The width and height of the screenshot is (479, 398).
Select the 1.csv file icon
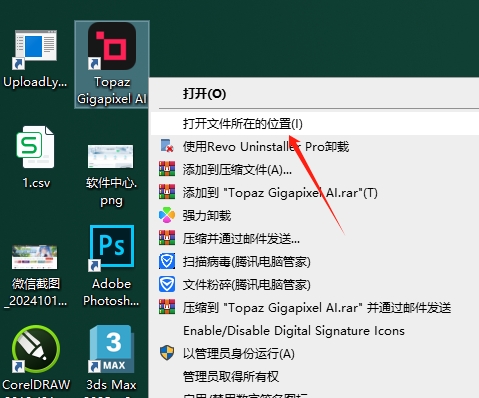pyautogui.click(x=36, y=147)
